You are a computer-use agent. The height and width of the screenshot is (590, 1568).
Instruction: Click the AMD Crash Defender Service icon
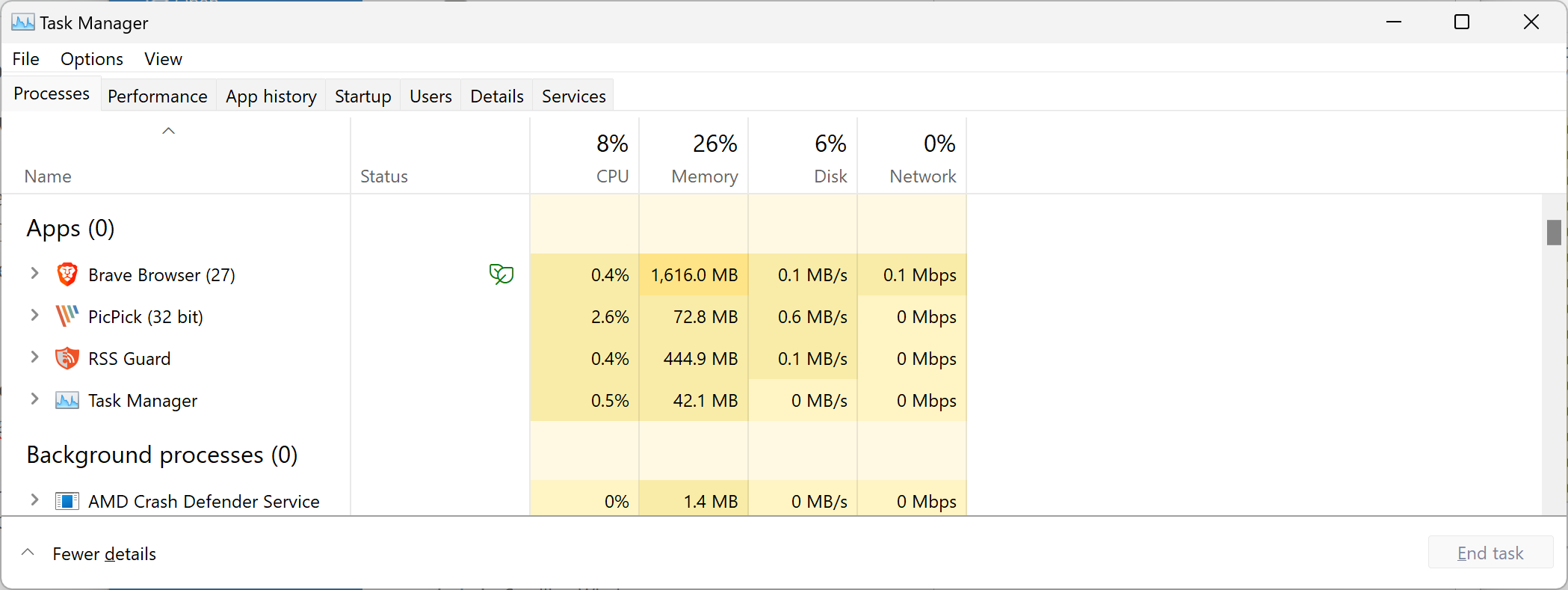point(67,501)
